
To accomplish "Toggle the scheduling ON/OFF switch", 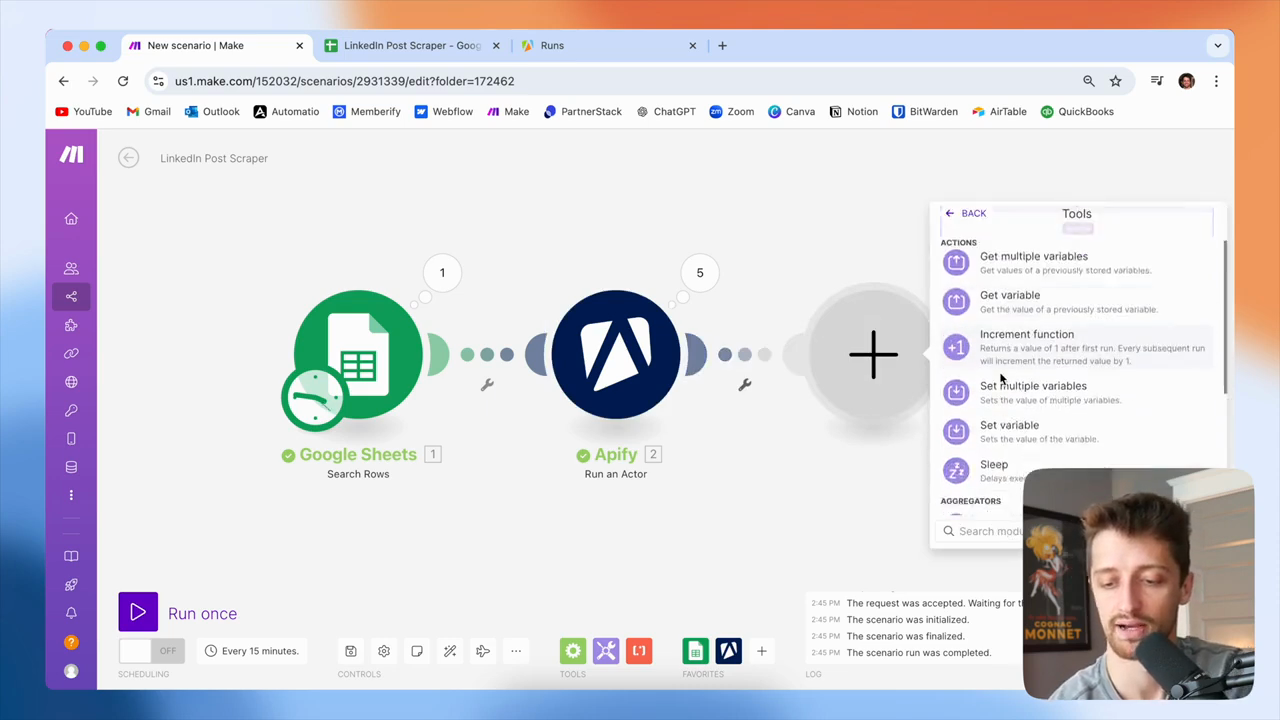I will pos(151,651).
